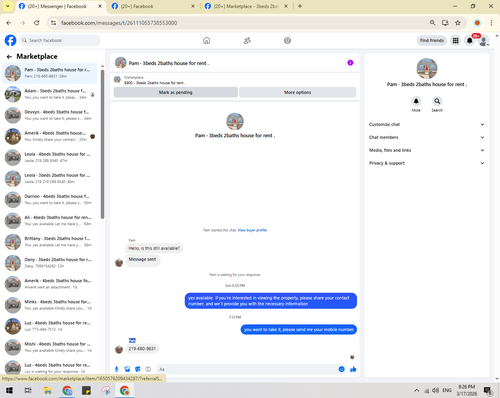
Task: Open the emoji picker in message box
Action: pos(341,369)
